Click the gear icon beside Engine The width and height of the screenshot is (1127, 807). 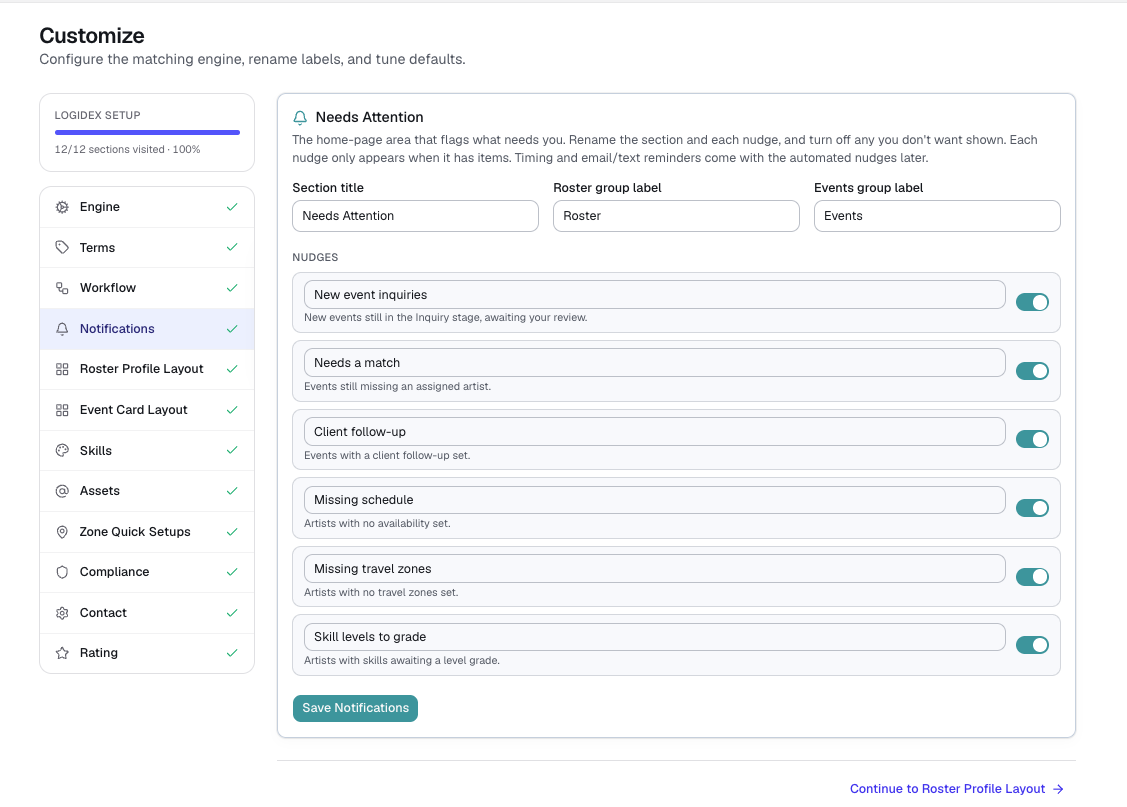63,207
